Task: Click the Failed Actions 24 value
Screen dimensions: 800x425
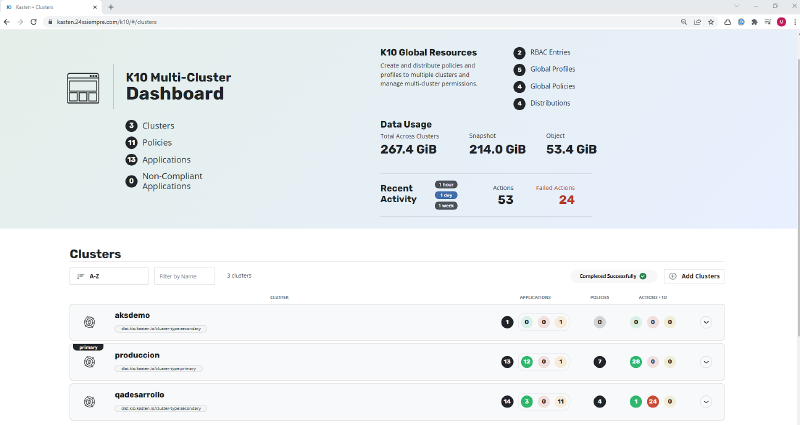Action: (x=566, y=200)
